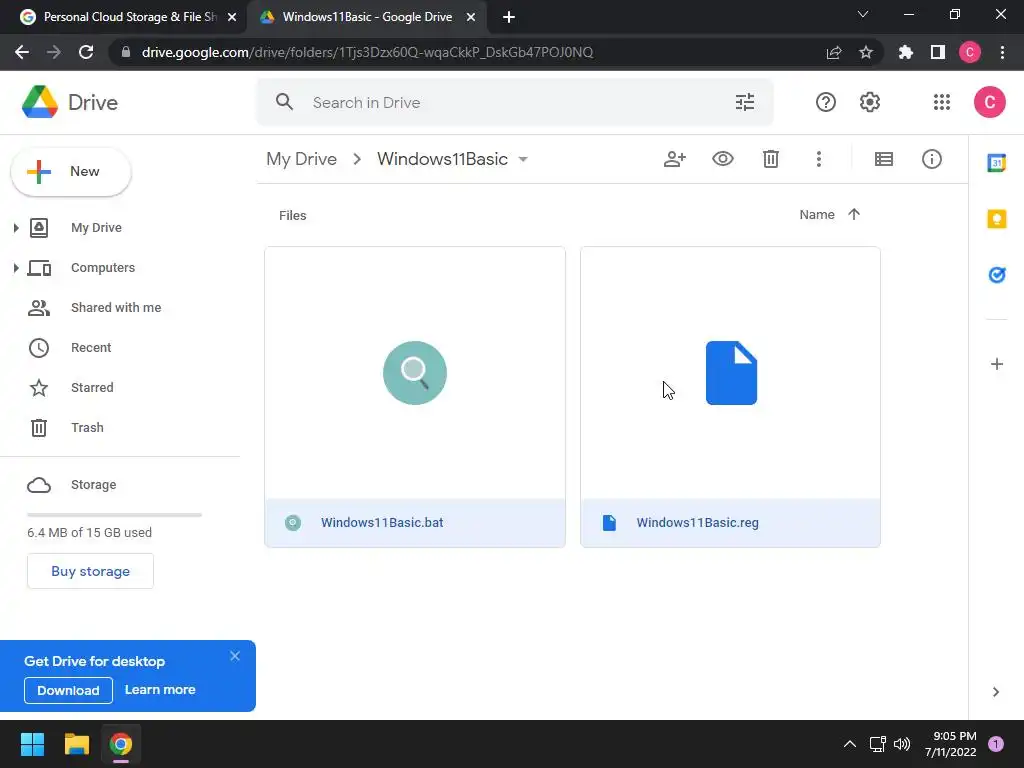Click the Preview eye icon
This screenshot has width=1024, height=768.
(722, 159)
